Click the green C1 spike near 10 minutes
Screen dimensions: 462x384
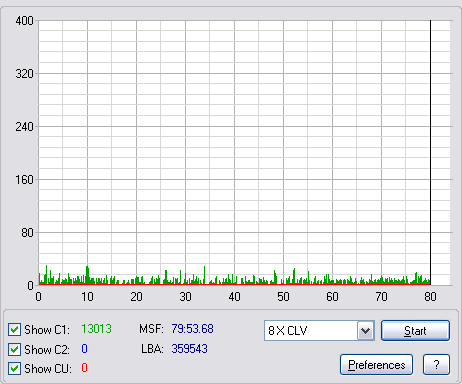(x=87, y=275)
